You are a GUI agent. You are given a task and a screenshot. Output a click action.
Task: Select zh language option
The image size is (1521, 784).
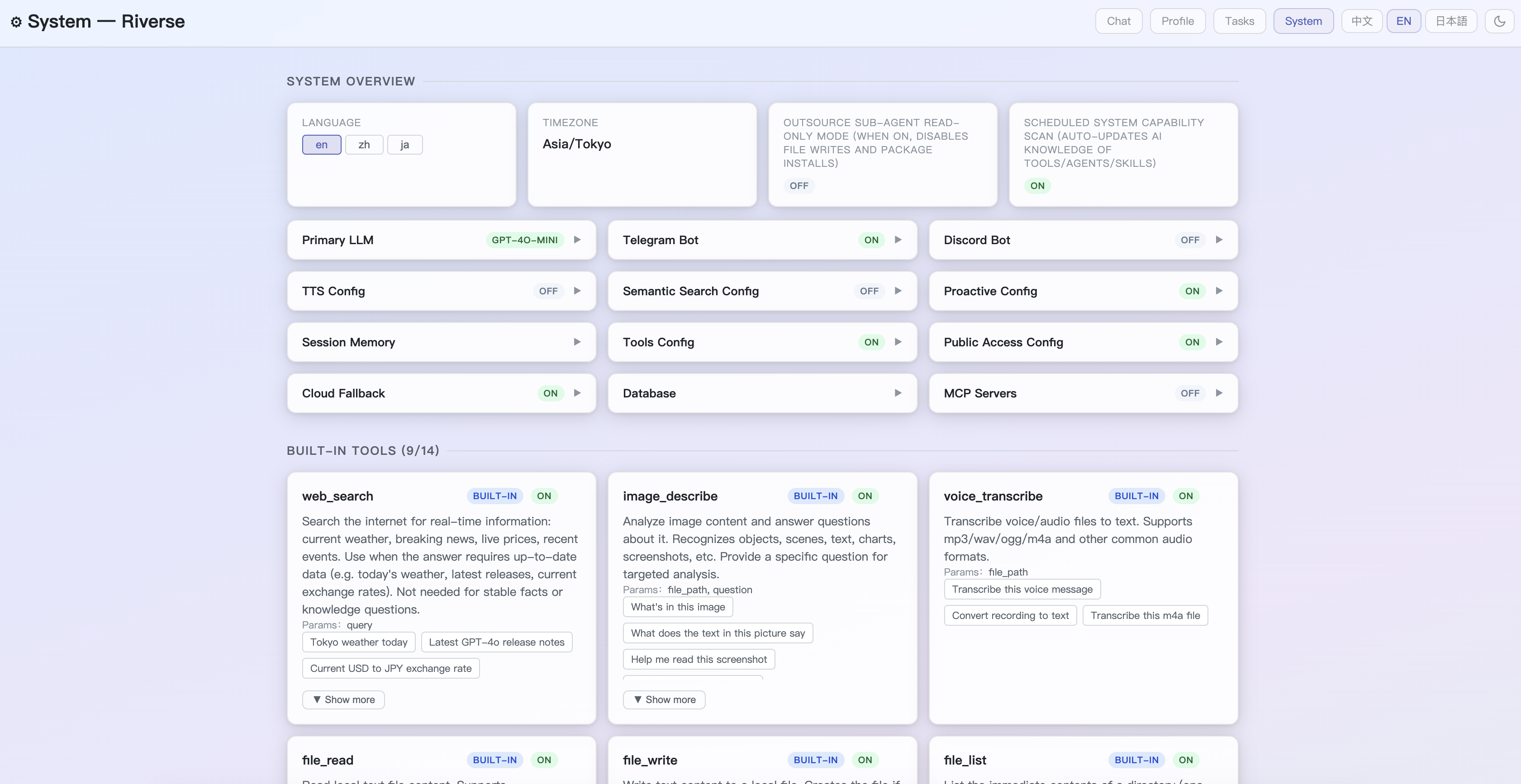click(x=364, y=145)
